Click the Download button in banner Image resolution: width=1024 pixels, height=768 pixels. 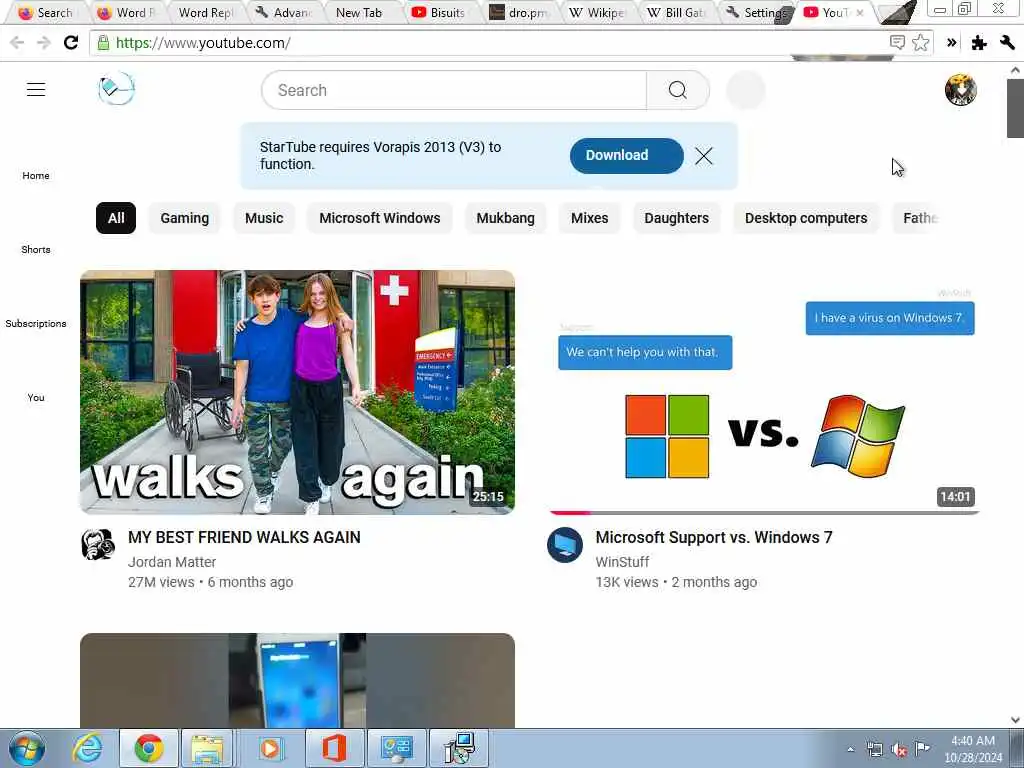click(x=626, y=155)
